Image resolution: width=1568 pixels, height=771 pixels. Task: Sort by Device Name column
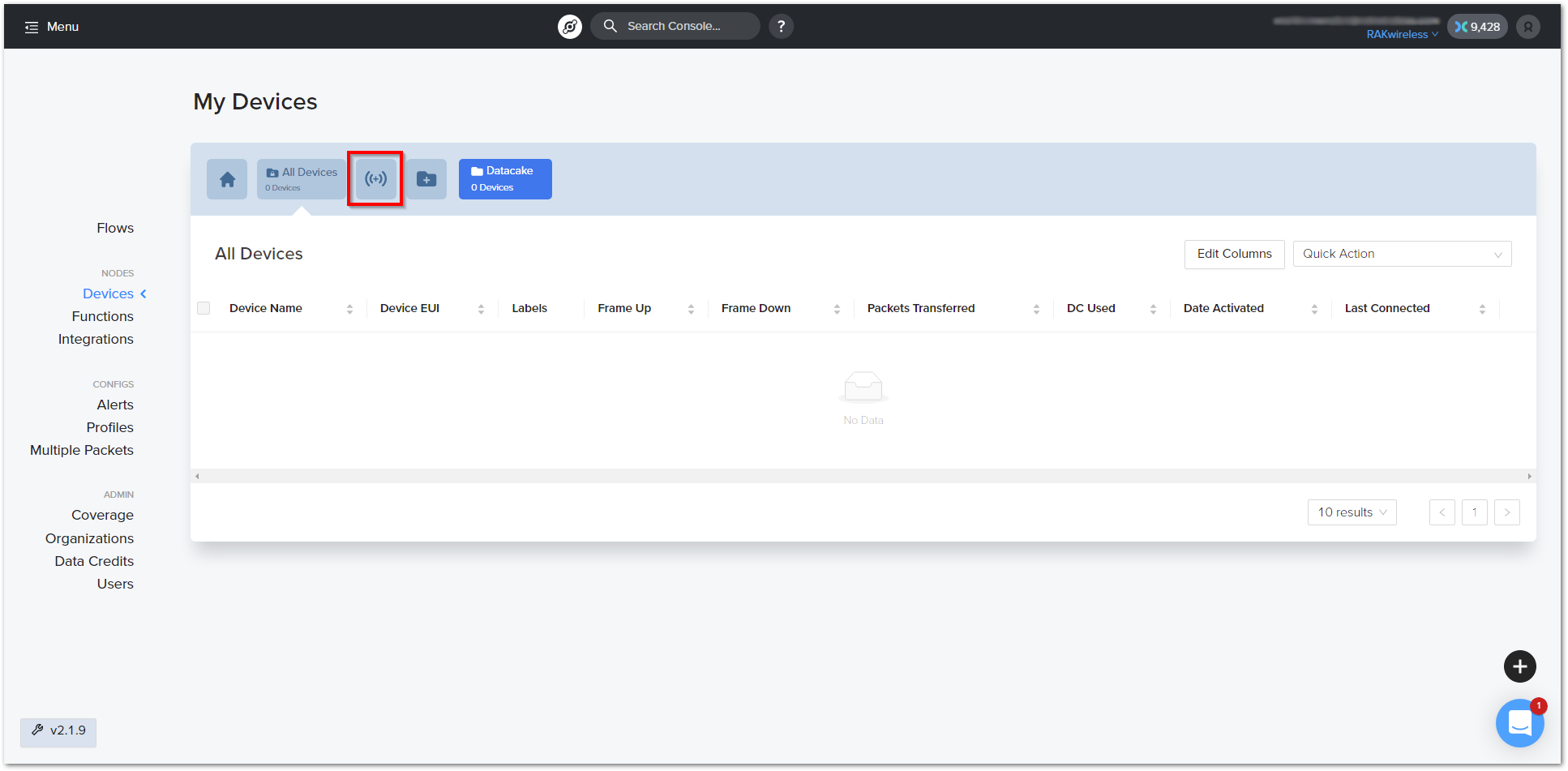349,309
